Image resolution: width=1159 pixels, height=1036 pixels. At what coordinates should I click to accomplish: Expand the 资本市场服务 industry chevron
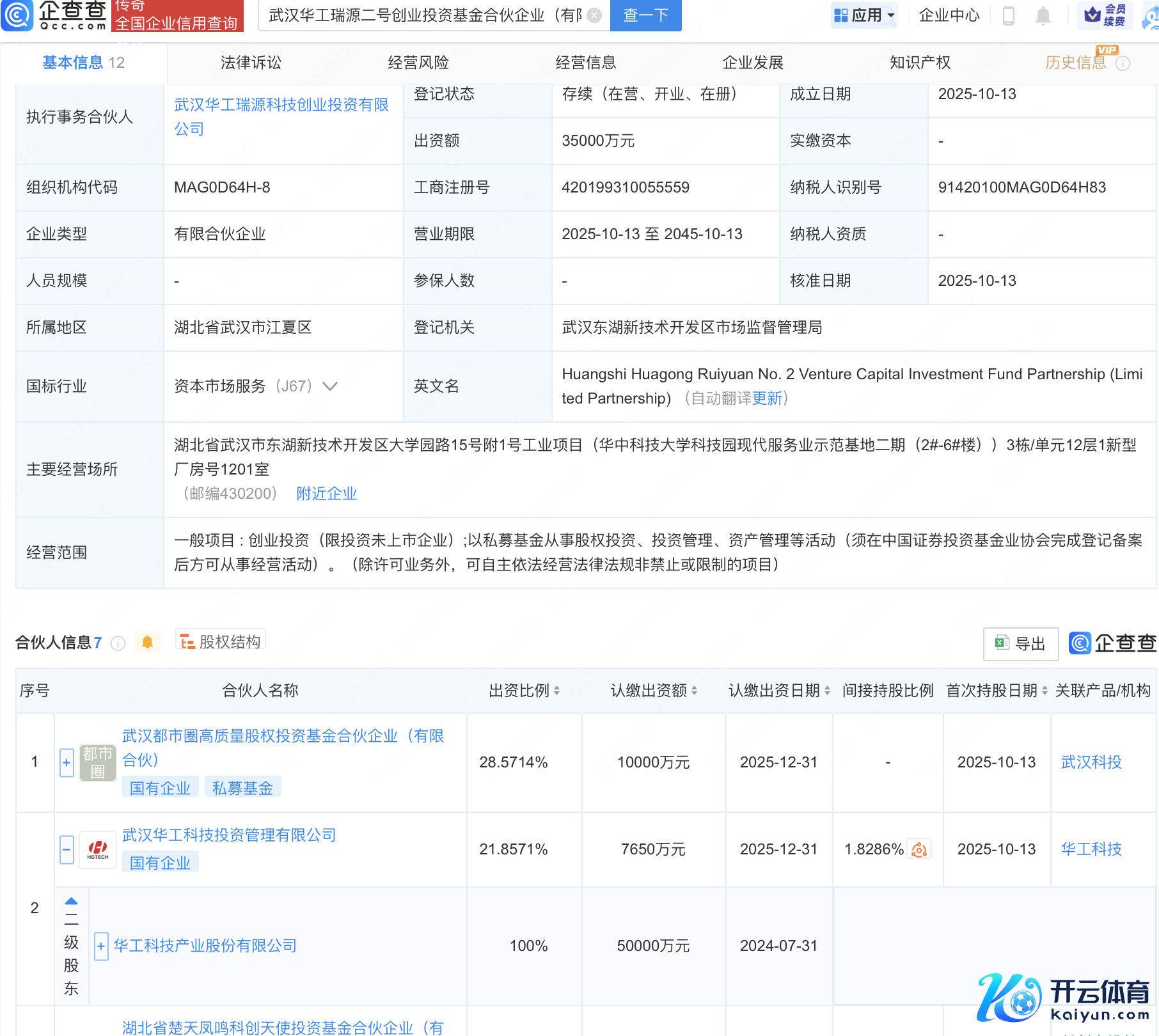[x=330, y=386]
